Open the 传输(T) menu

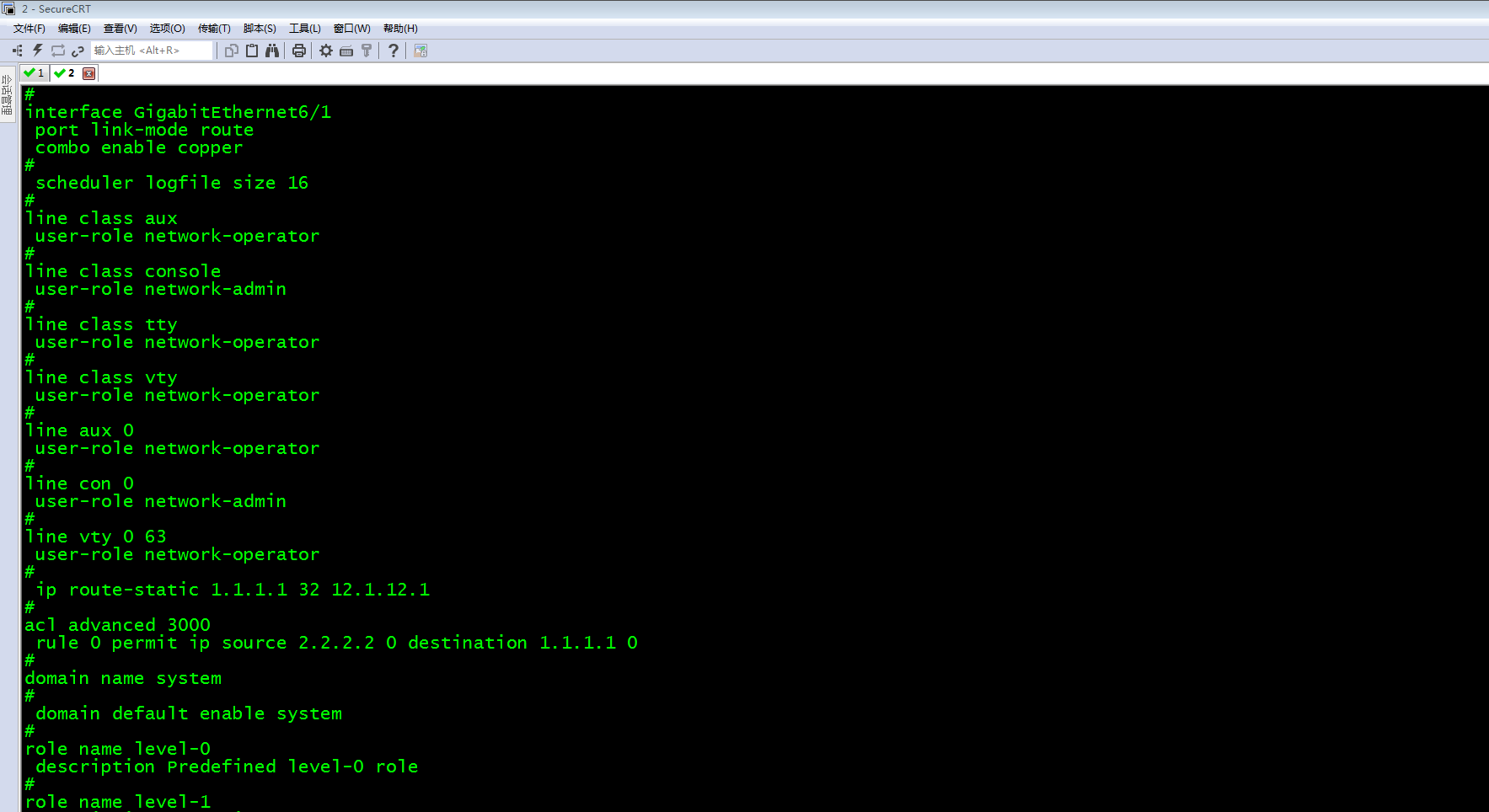click(214, 29)
